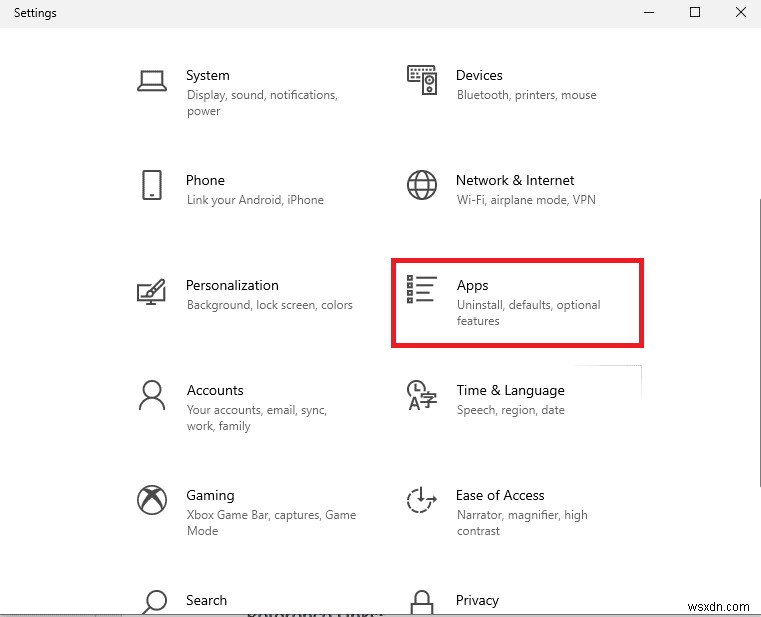Image resolution: width=761 pixels, height=617 pixels.
Task: Click "Background, lock screen, colors" text
Action: coord(270,305)
